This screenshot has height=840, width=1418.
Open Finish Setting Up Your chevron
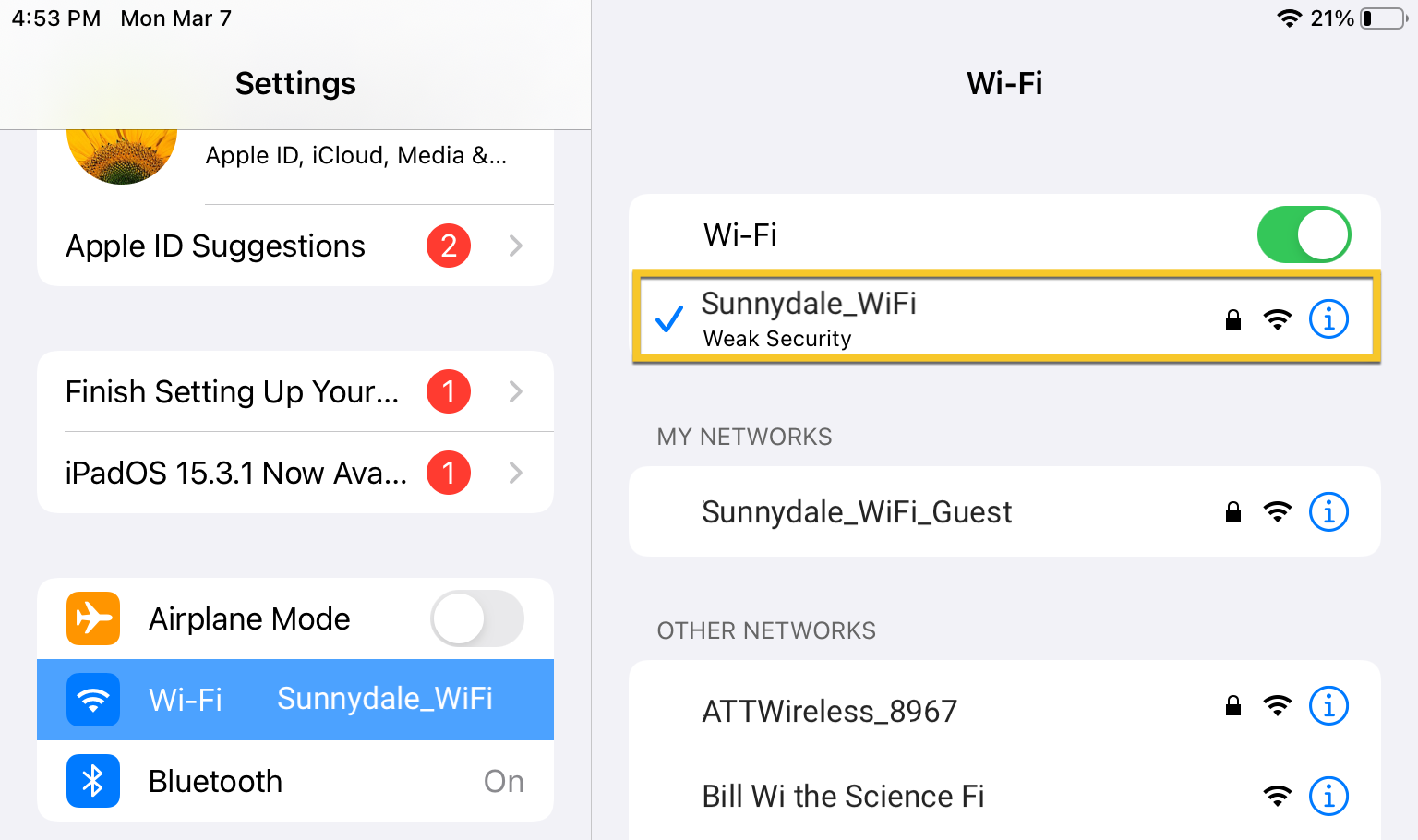516,391
